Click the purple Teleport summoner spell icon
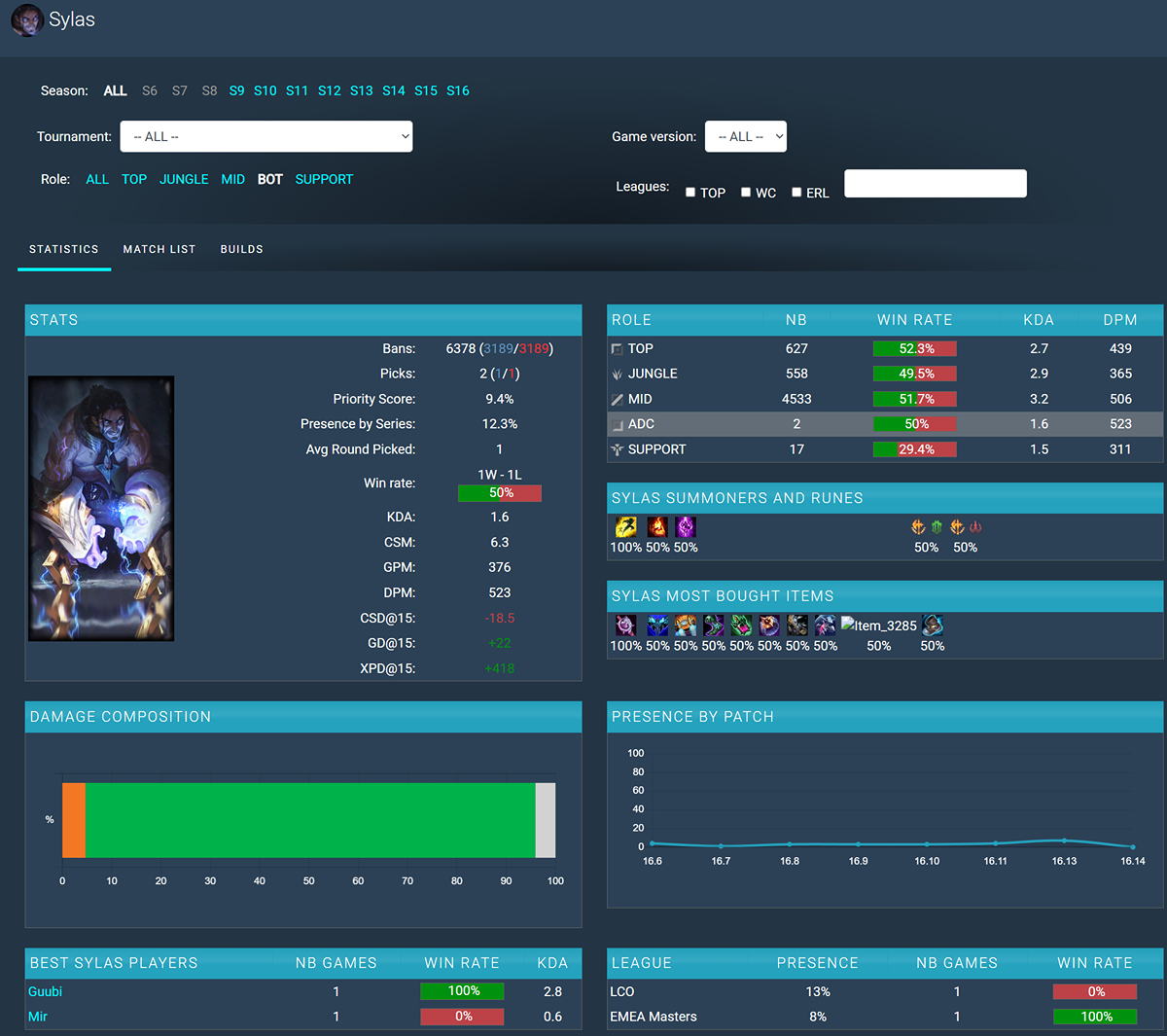 click(x=686, y=527)
